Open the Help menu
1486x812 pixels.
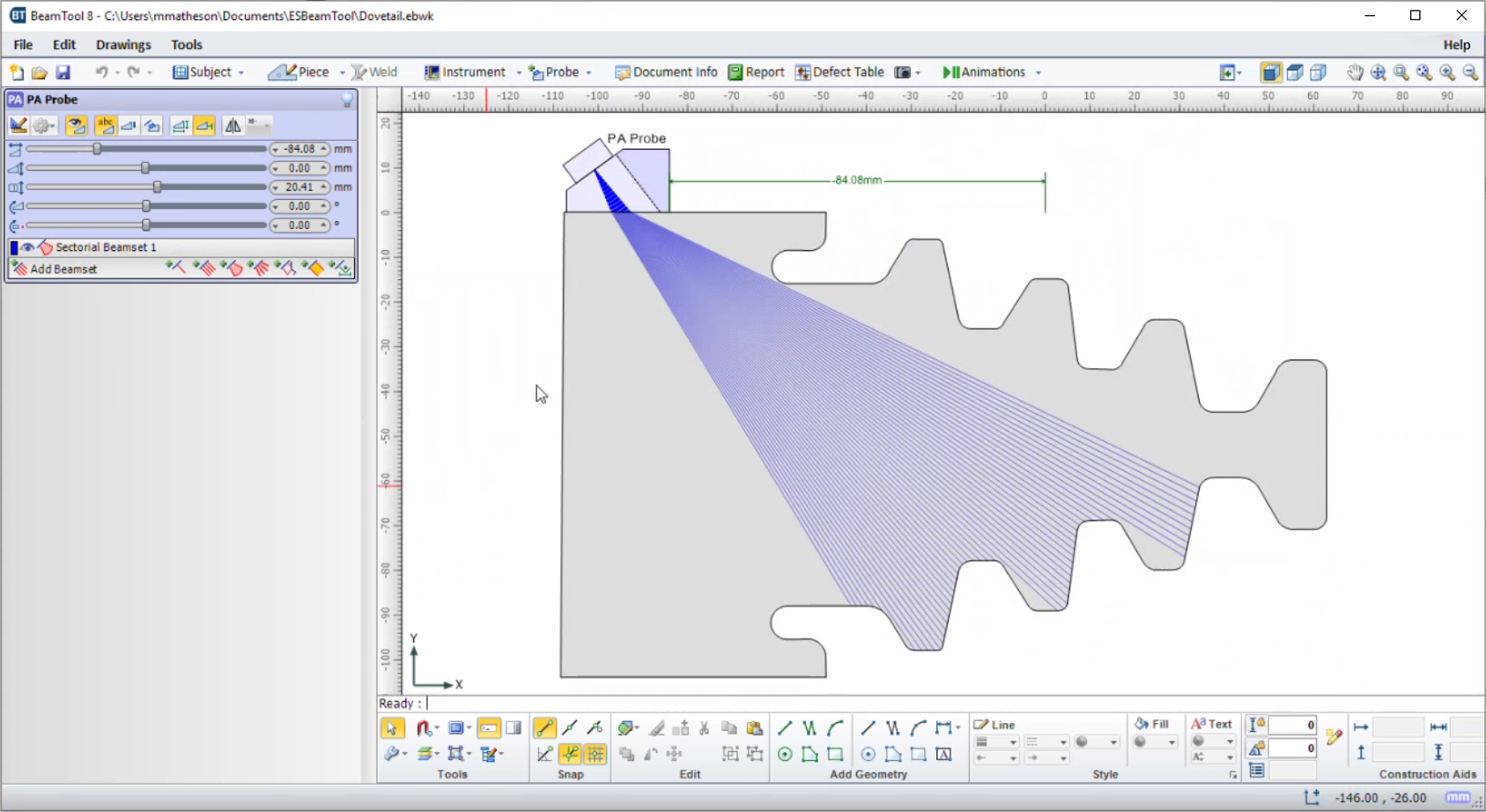point(1456,45)
